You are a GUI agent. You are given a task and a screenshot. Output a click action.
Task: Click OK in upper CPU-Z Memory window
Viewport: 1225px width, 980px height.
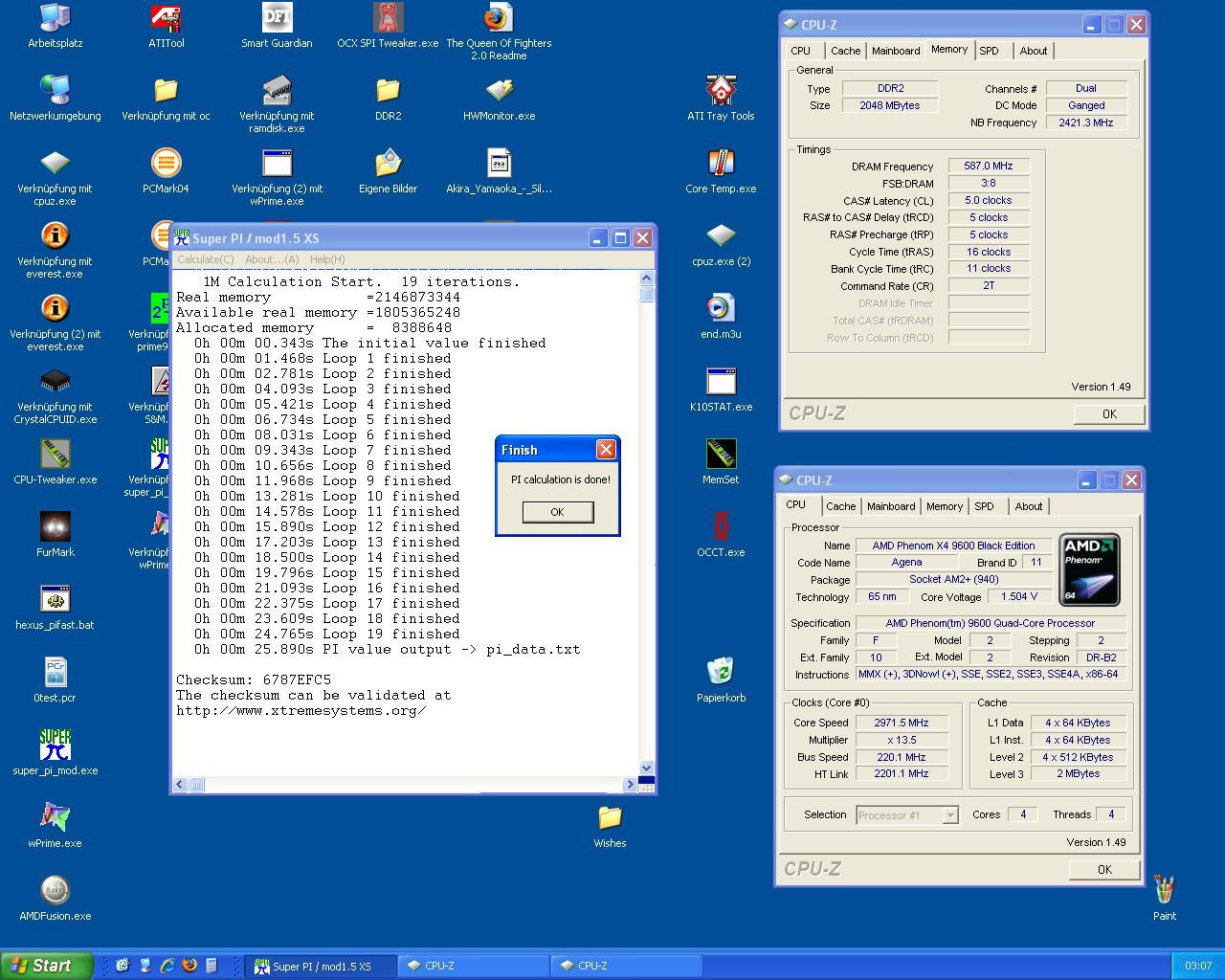(1109, 414)
